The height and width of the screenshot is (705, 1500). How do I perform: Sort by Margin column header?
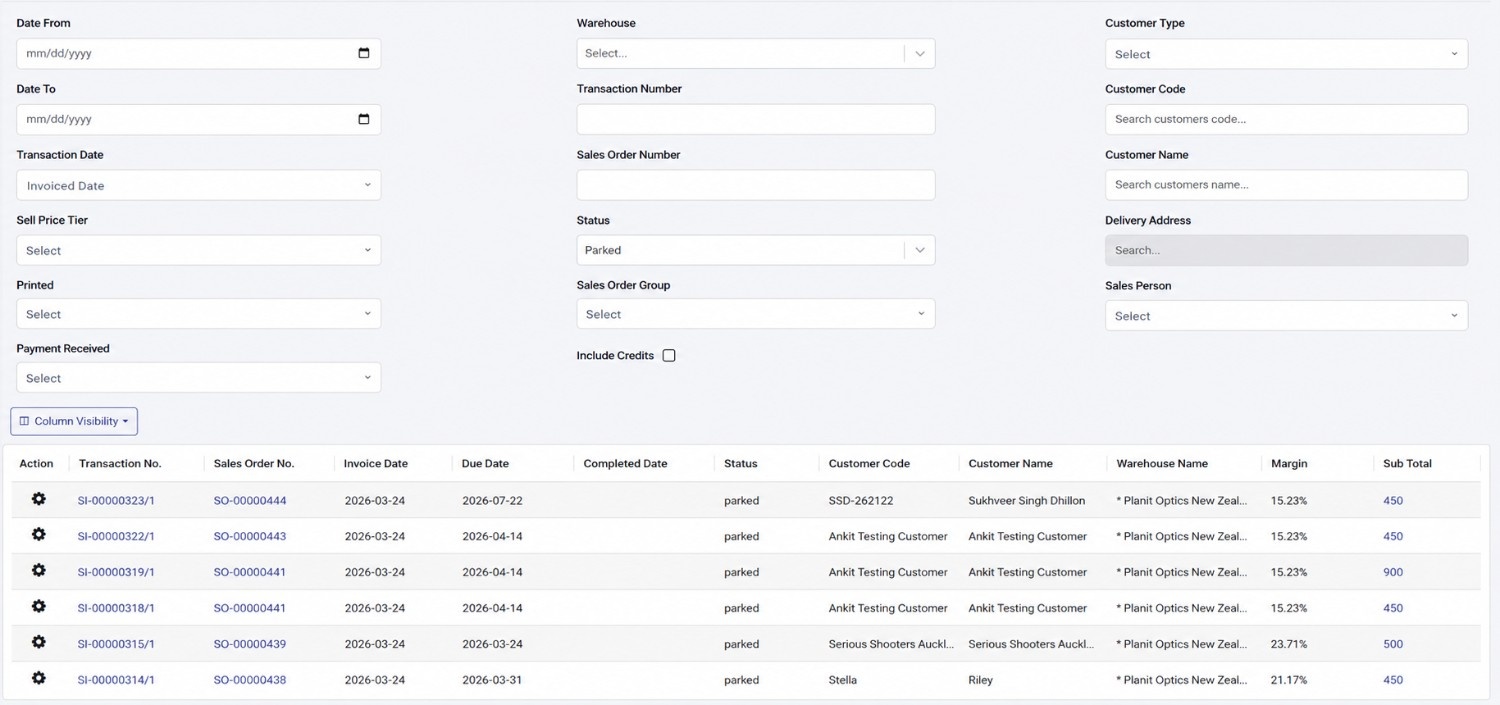pyautogui.click(x=1289, y=464)
